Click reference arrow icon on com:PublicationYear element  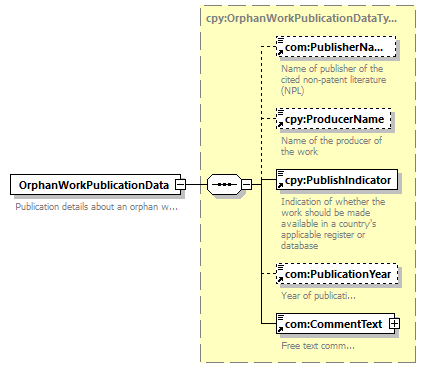point(280,280)
